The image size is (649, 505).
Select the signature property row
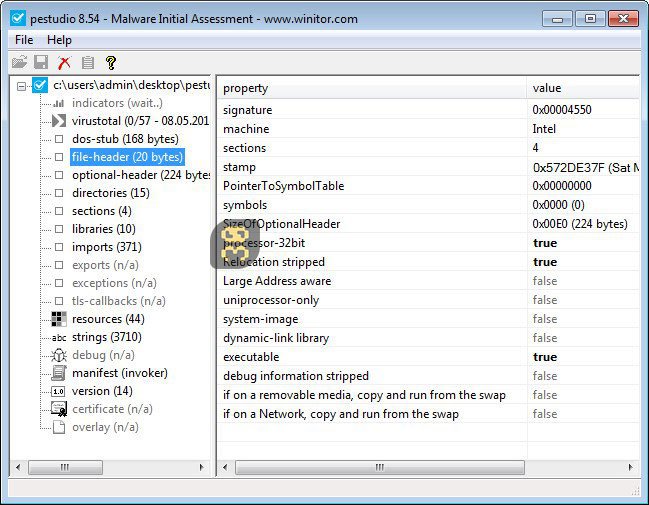click(428, 110)
